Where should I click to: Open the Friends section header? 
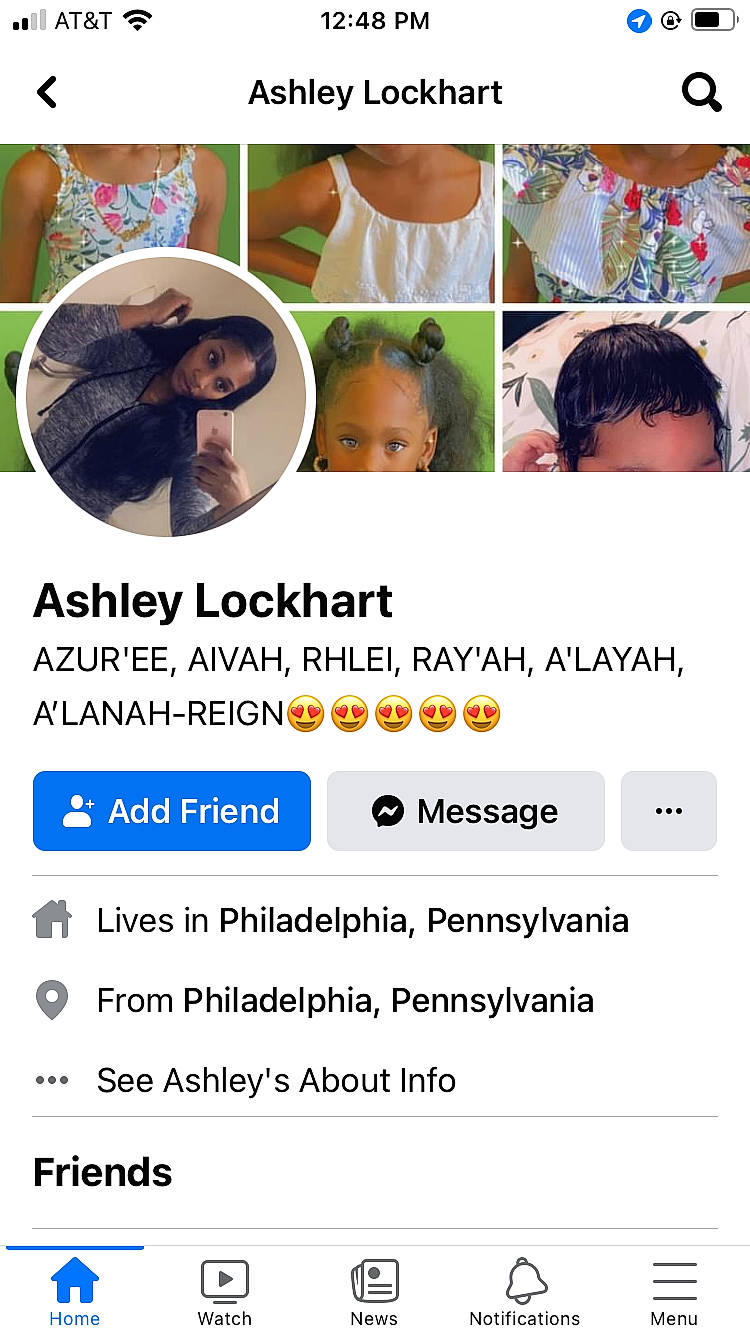coord(102,1172)
